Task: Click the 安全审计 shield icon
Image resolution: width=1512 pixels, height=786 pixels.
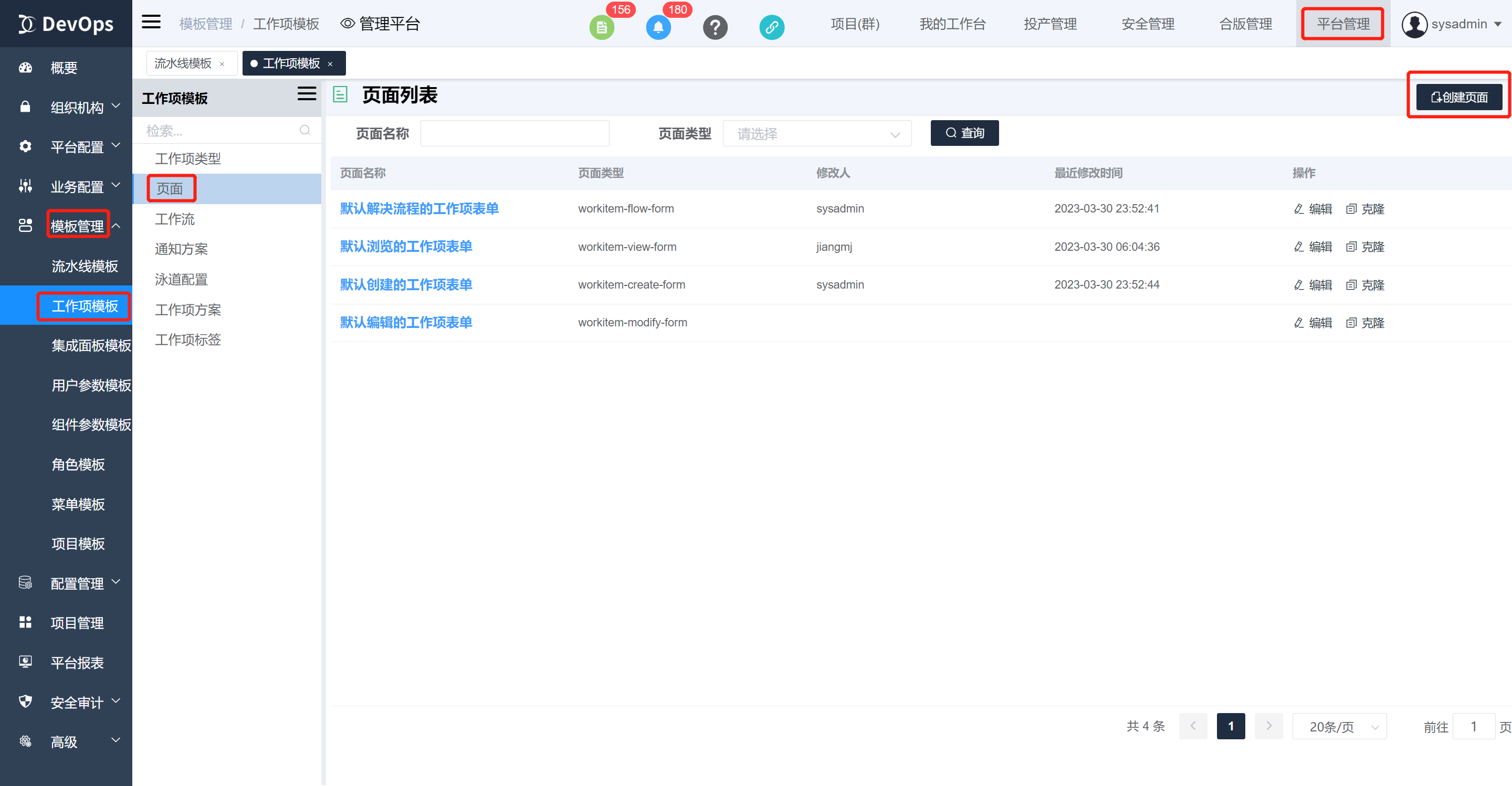Action: click(x=25, y=702)
